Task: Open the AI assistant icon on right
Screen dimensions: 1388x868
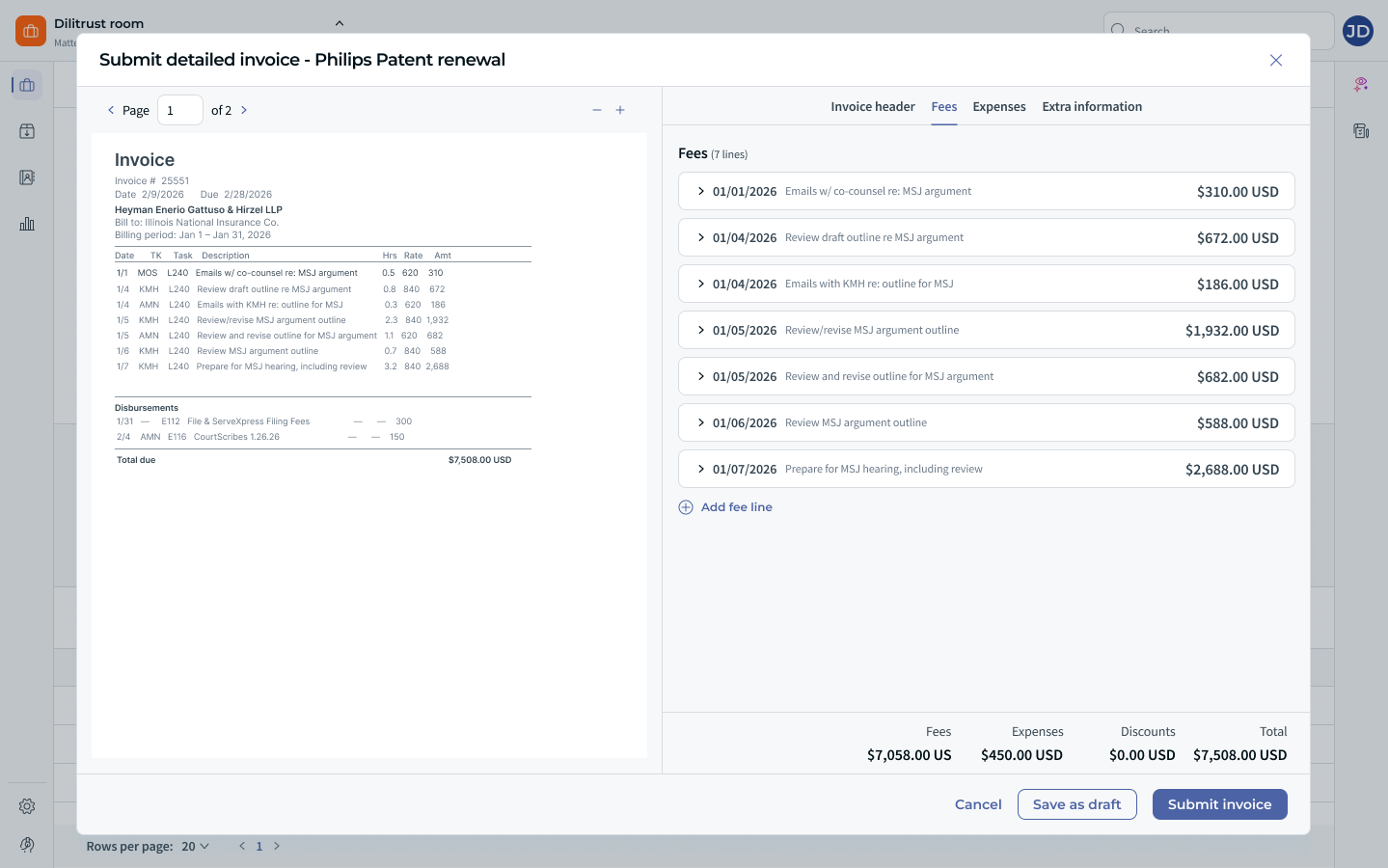Action: [1361, 85]
